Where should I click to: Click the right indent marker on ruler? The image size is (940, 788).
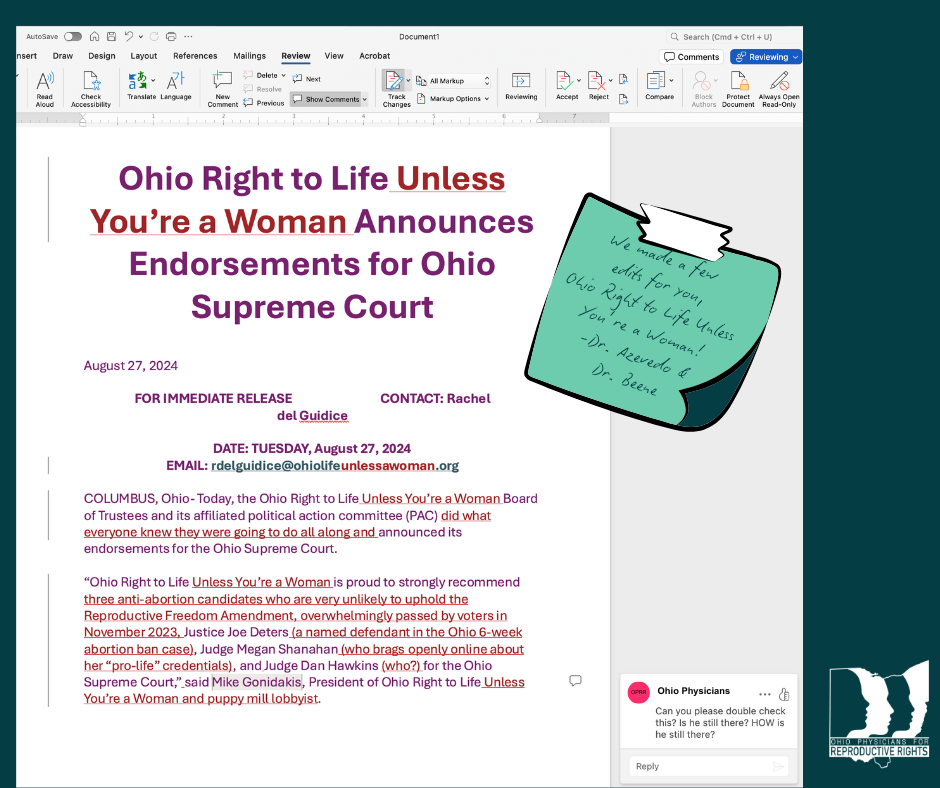[x=540, y=120]
